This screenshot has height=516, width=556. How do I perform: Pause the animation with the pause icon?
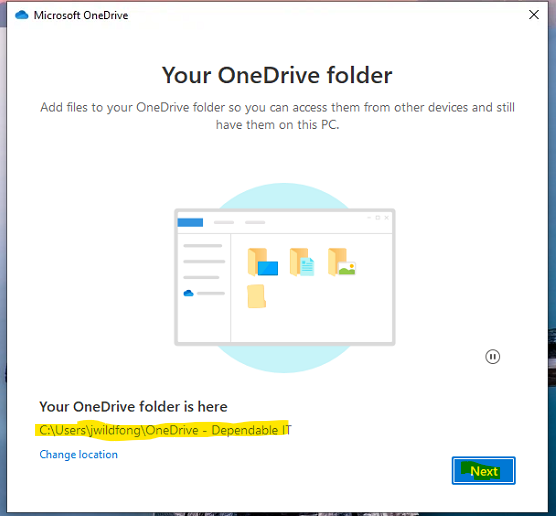(x=493, y=356)
